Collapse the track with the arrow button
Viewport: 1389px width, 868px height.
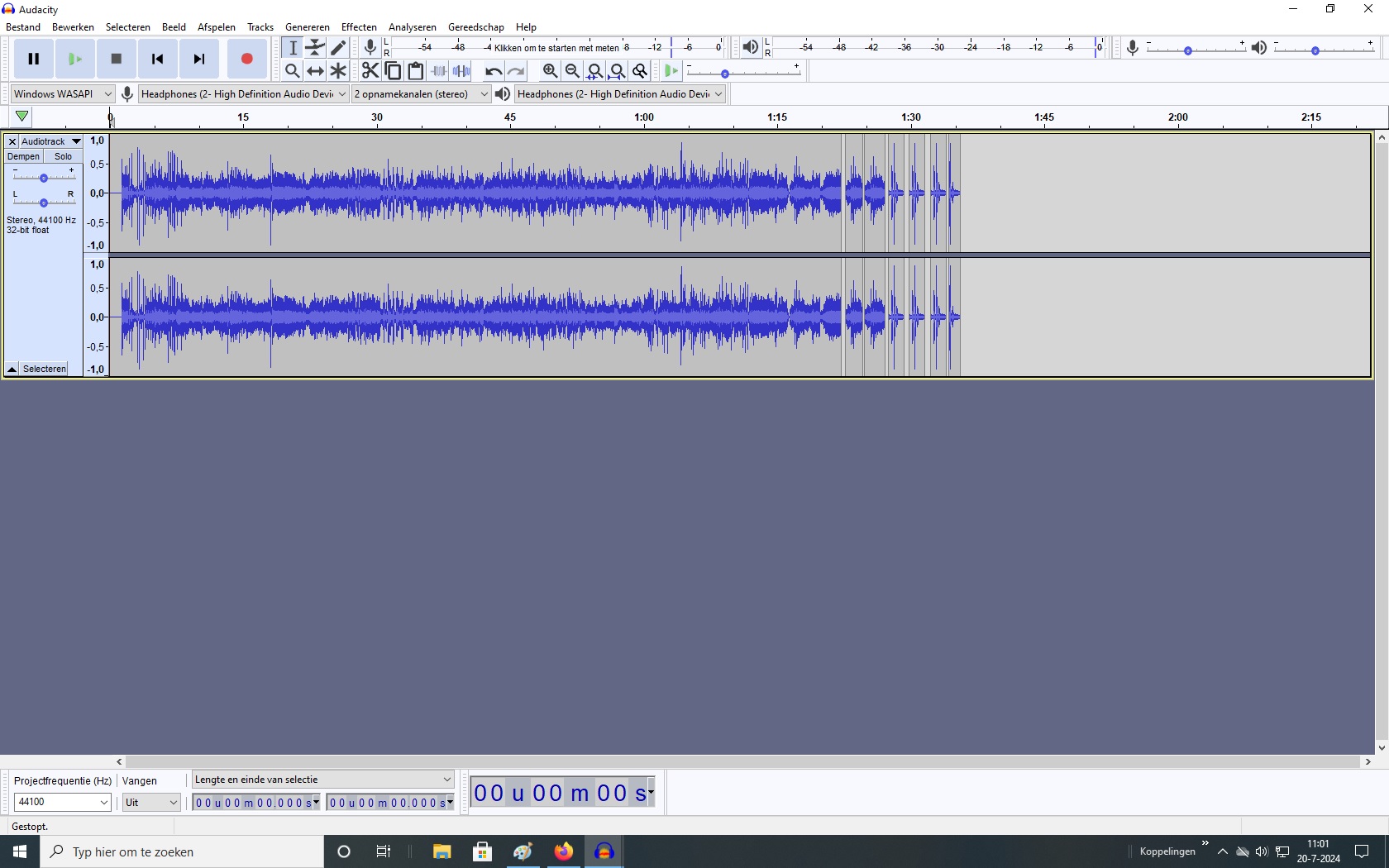[x=12, y=369]
